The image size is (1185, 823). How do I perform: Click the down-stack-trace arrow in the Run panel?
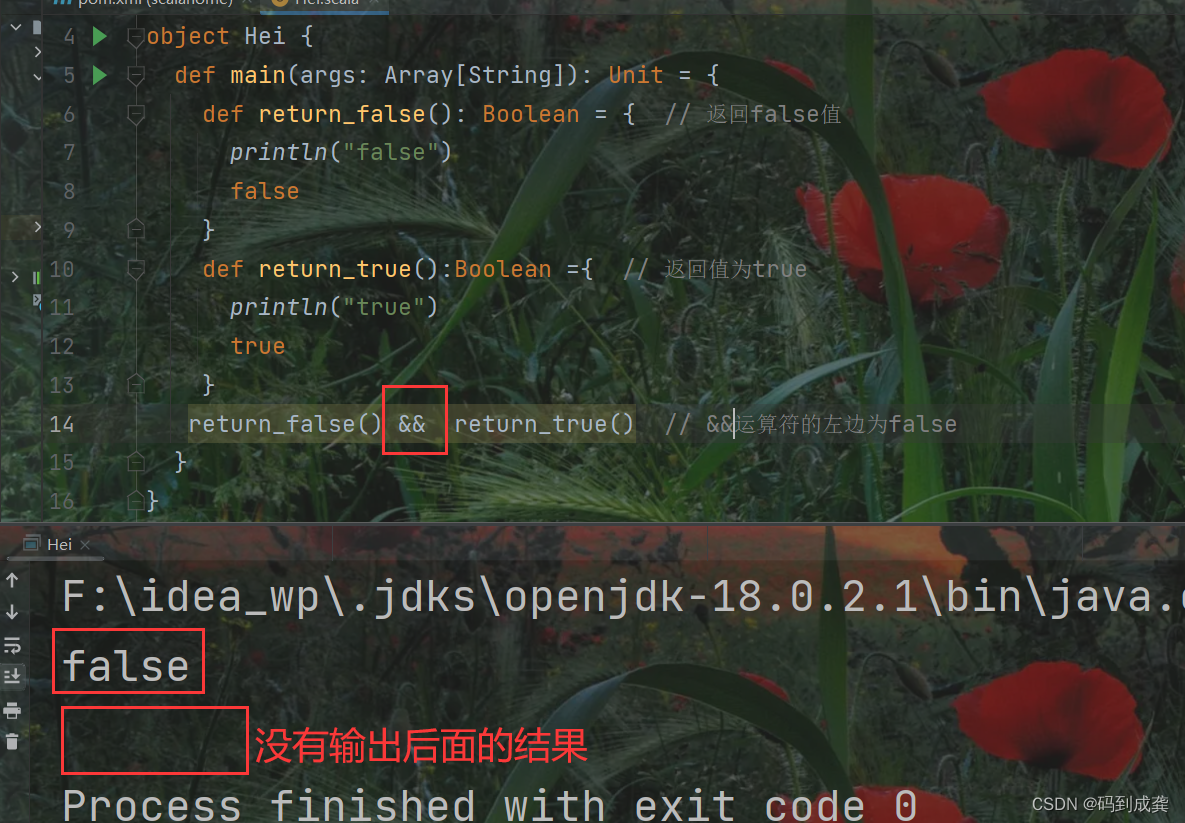12,612
